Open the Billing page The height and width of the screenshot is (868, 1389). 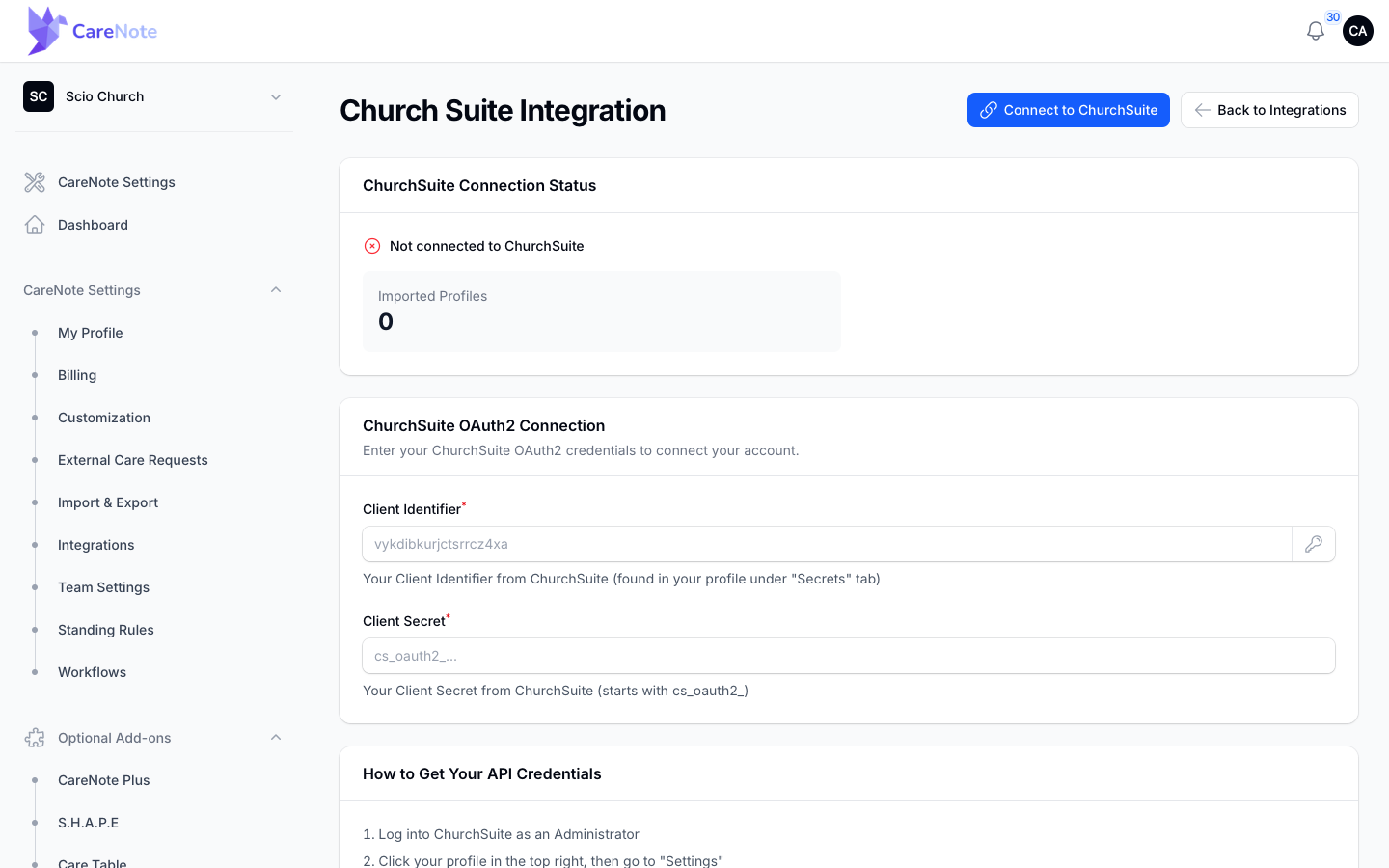click(x=77, y=375)
